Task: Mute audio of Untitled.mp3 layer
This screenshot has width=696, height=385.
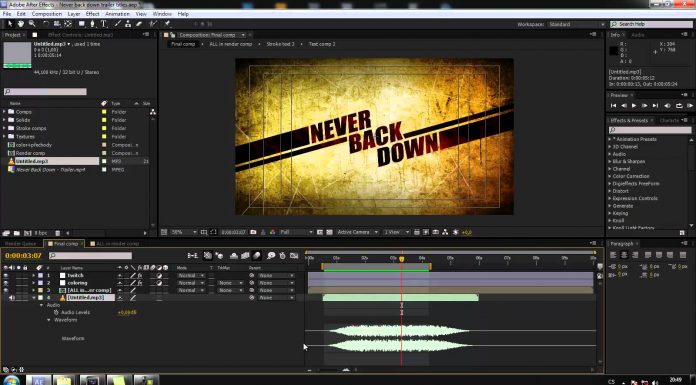Action: (x=12, y=298)
